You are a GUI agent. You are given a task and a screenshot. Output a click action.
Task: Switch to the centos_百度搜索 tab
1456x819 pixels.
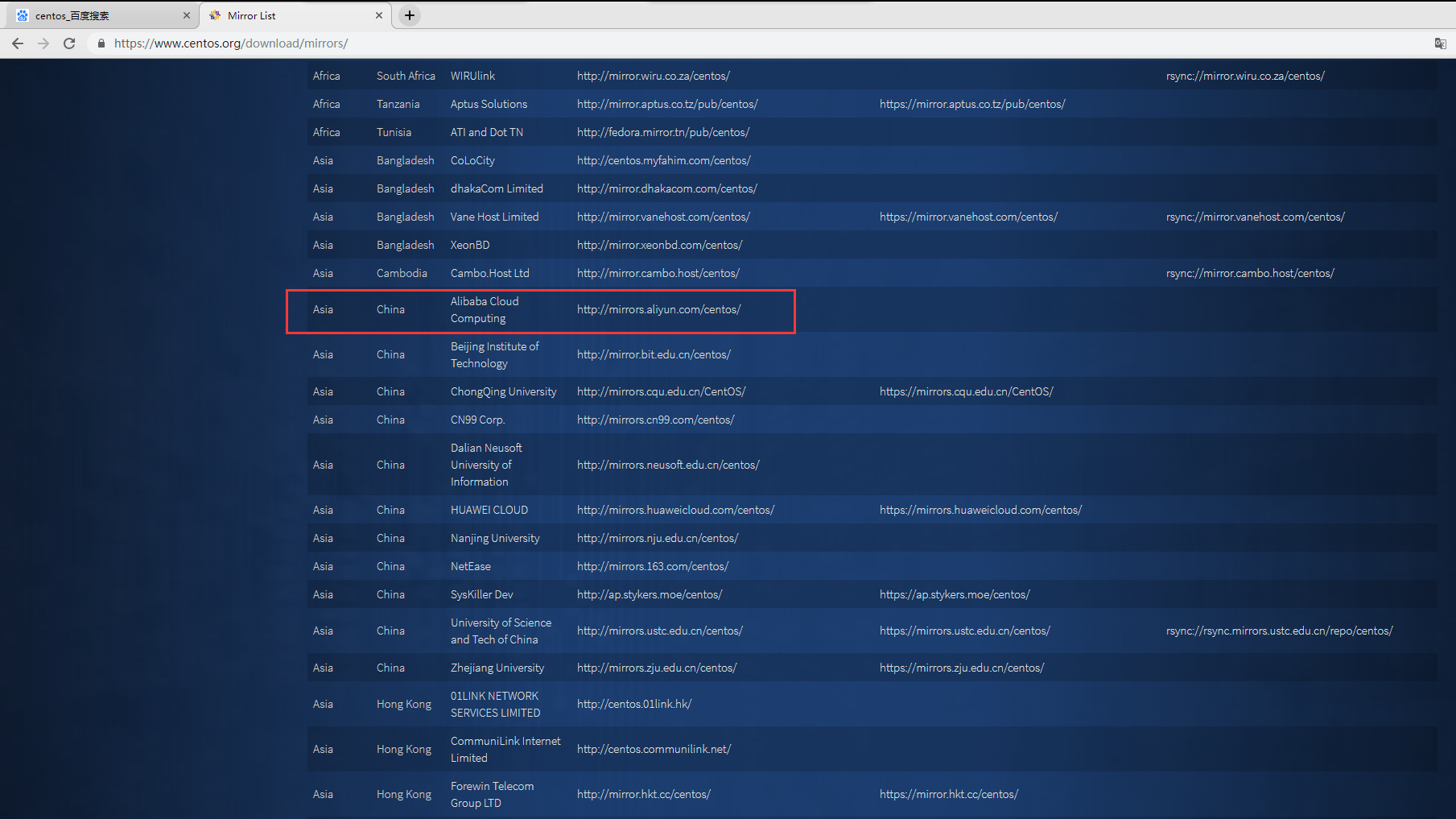click(103, 15)
